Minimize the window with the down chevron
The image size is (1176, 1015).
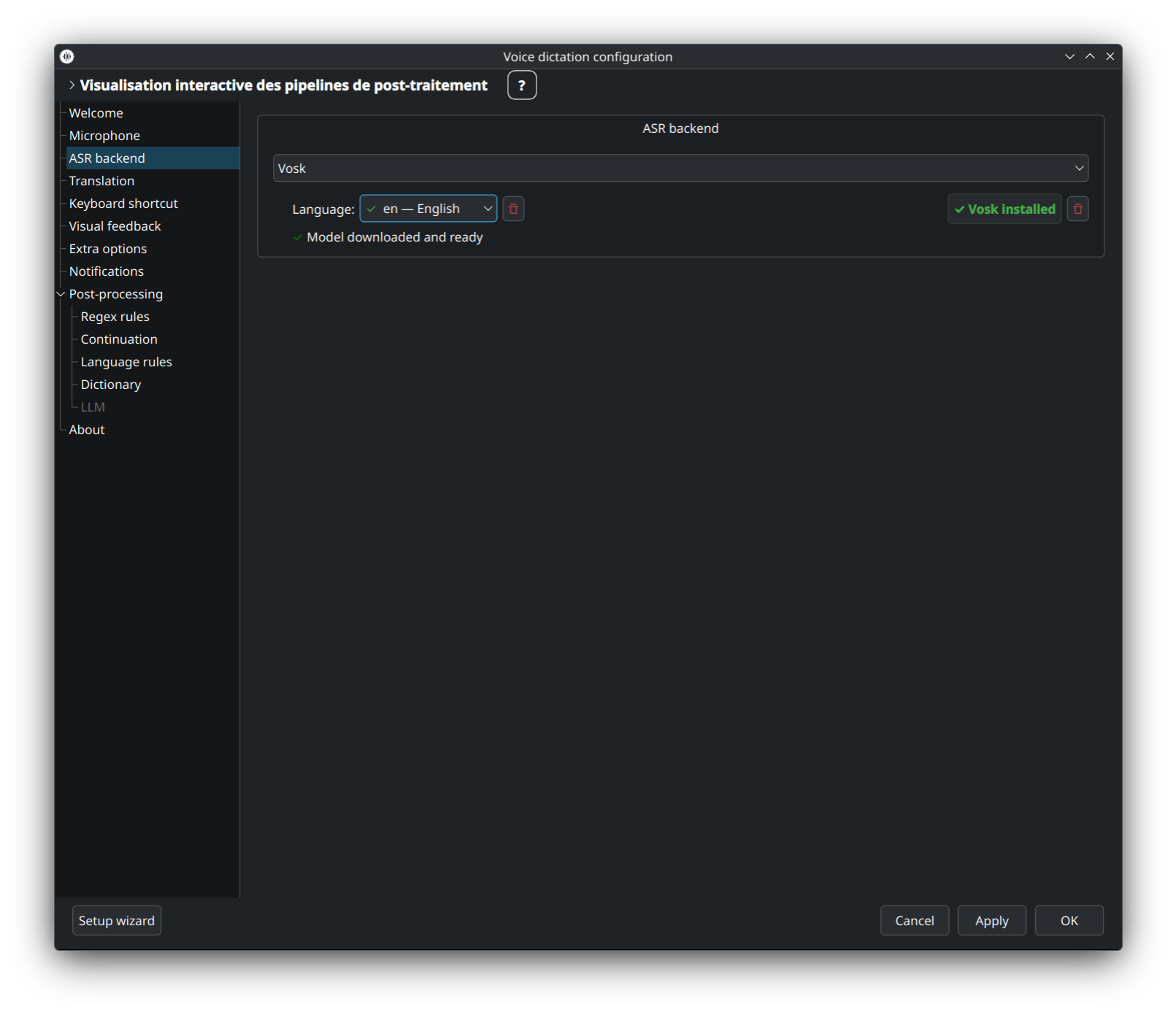[x=1069, y=56]
